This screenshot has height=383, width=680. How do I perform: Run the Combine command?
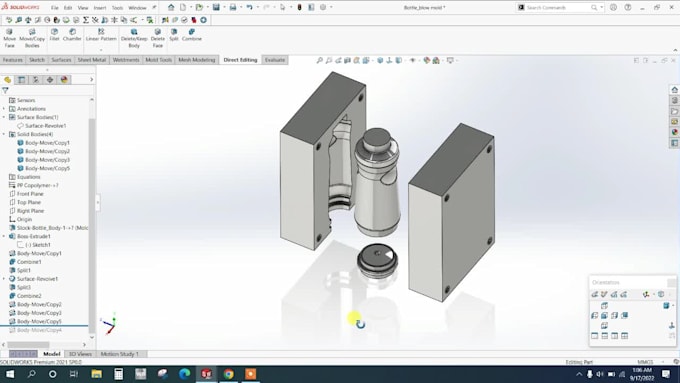click(192, 35)
